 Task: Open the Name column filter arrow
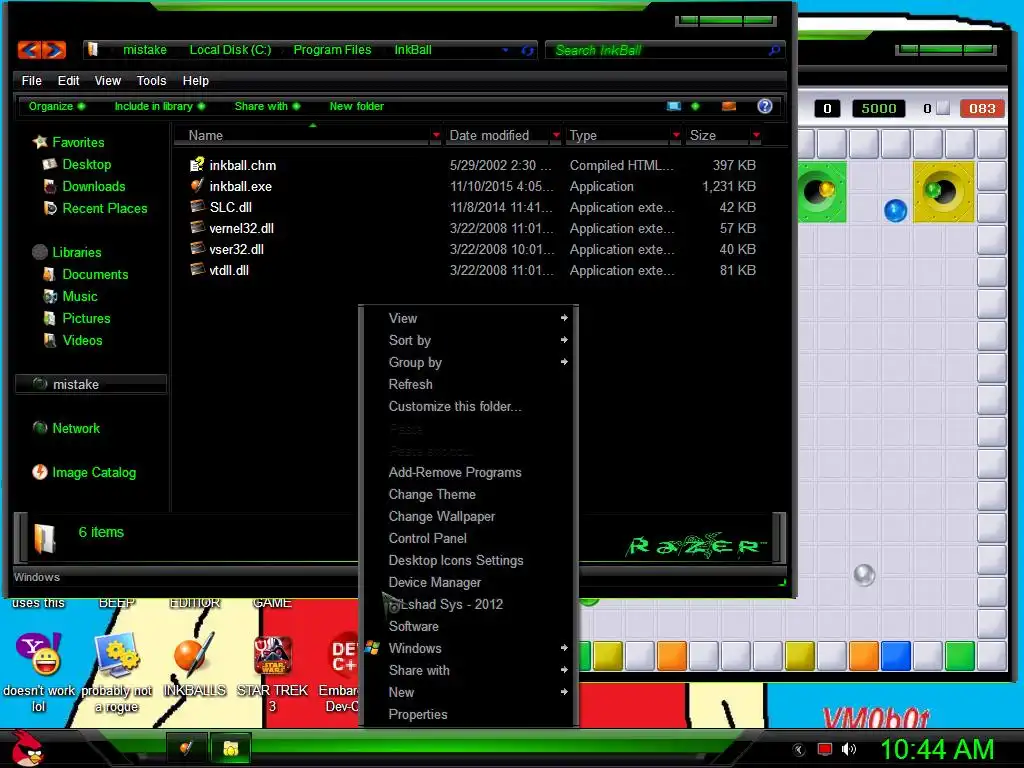click(436, 136)
